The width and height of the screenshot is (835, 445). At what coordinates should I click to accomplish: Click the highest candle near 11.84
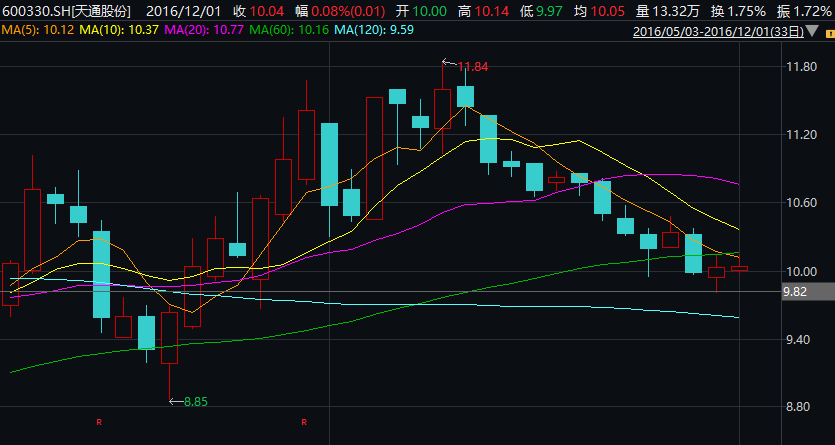[443, 108]
